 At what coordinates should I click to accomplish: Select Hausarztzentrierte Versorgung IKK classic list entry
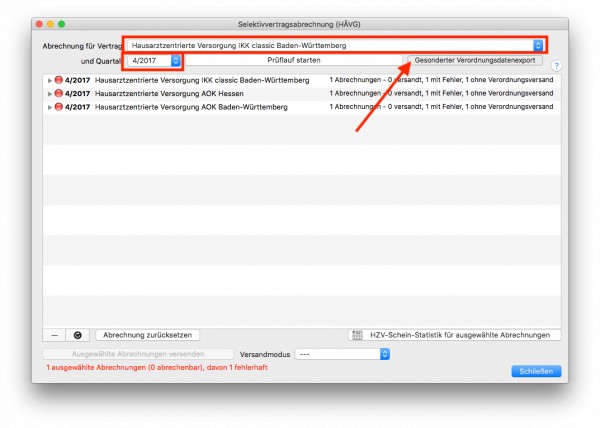coord(202,80)
